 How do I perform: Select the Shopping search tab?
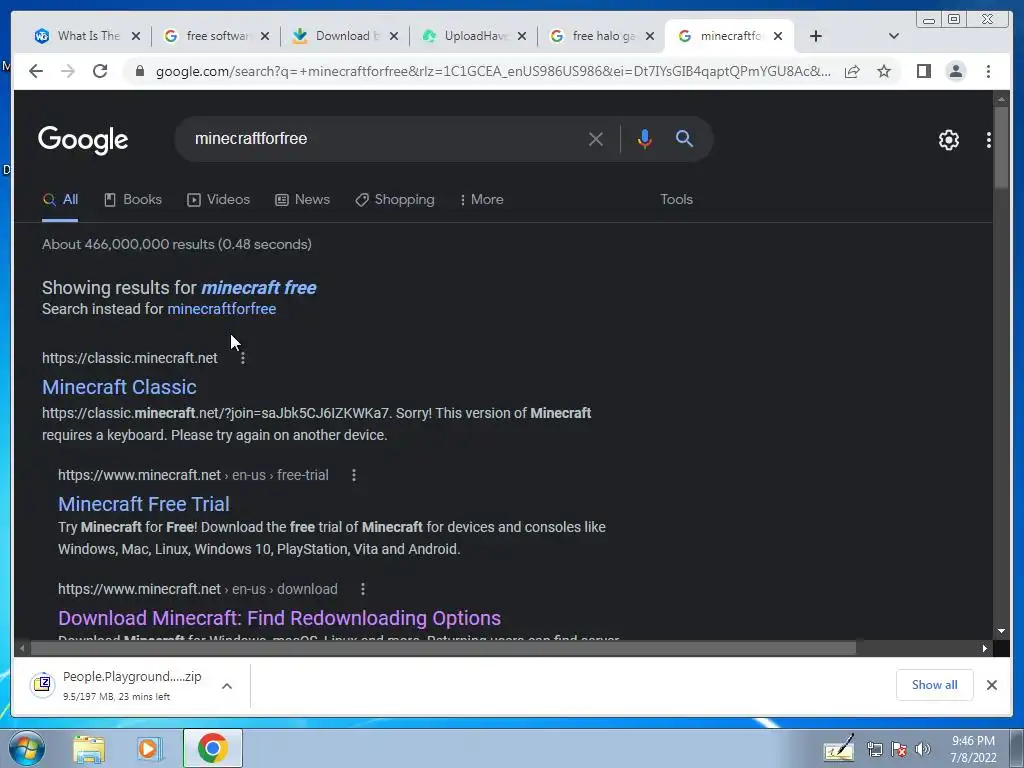(x=394, y=200)
